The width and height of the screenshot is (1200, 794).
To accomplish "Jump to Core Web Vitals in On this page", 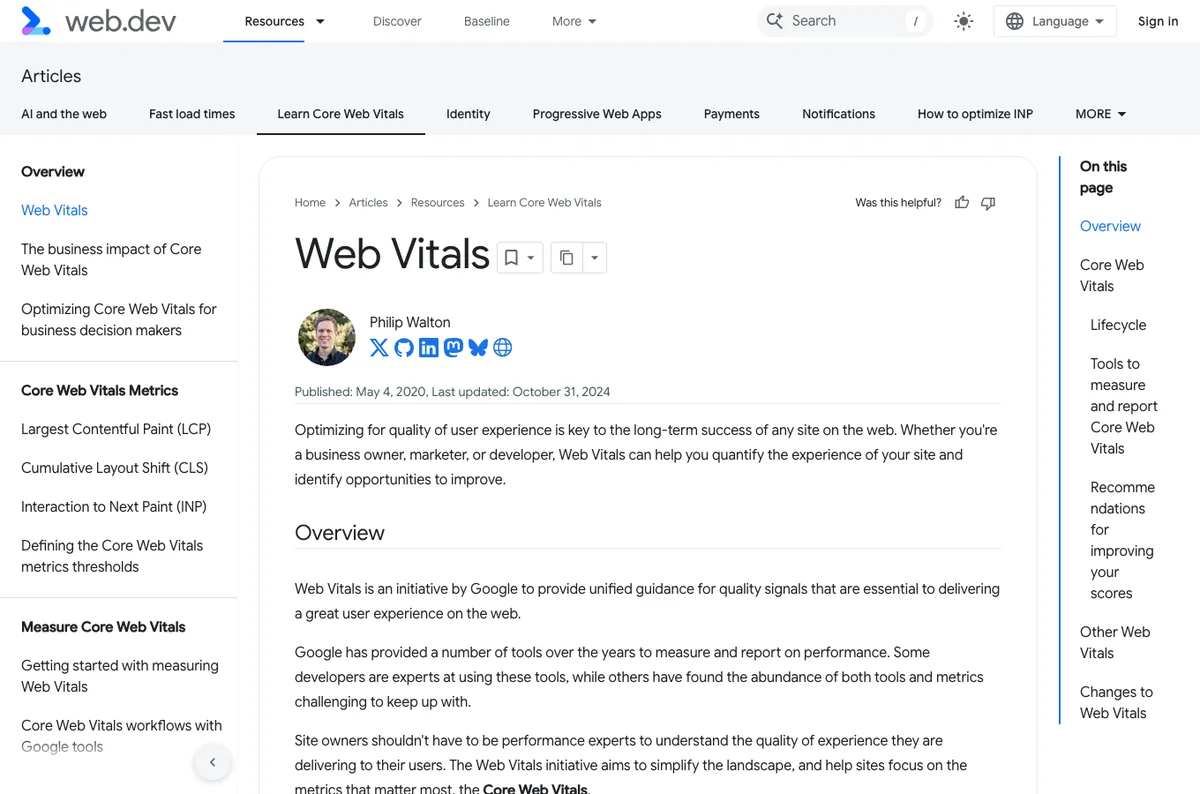I will coord(1112,276).
